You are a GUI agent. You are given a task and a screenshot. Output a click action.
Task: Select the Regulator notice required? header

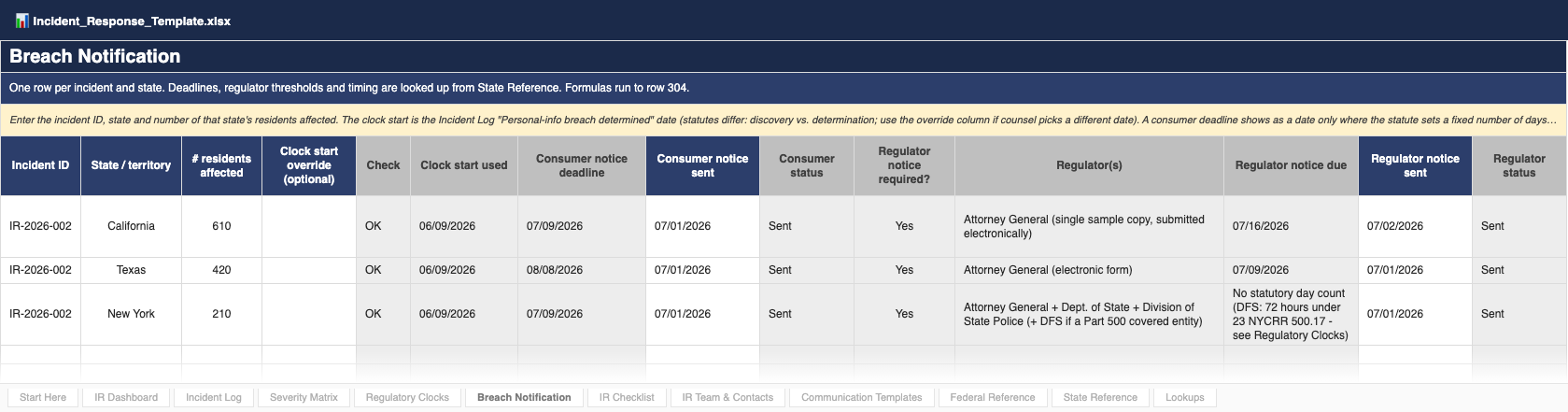[x=904, y=165]
